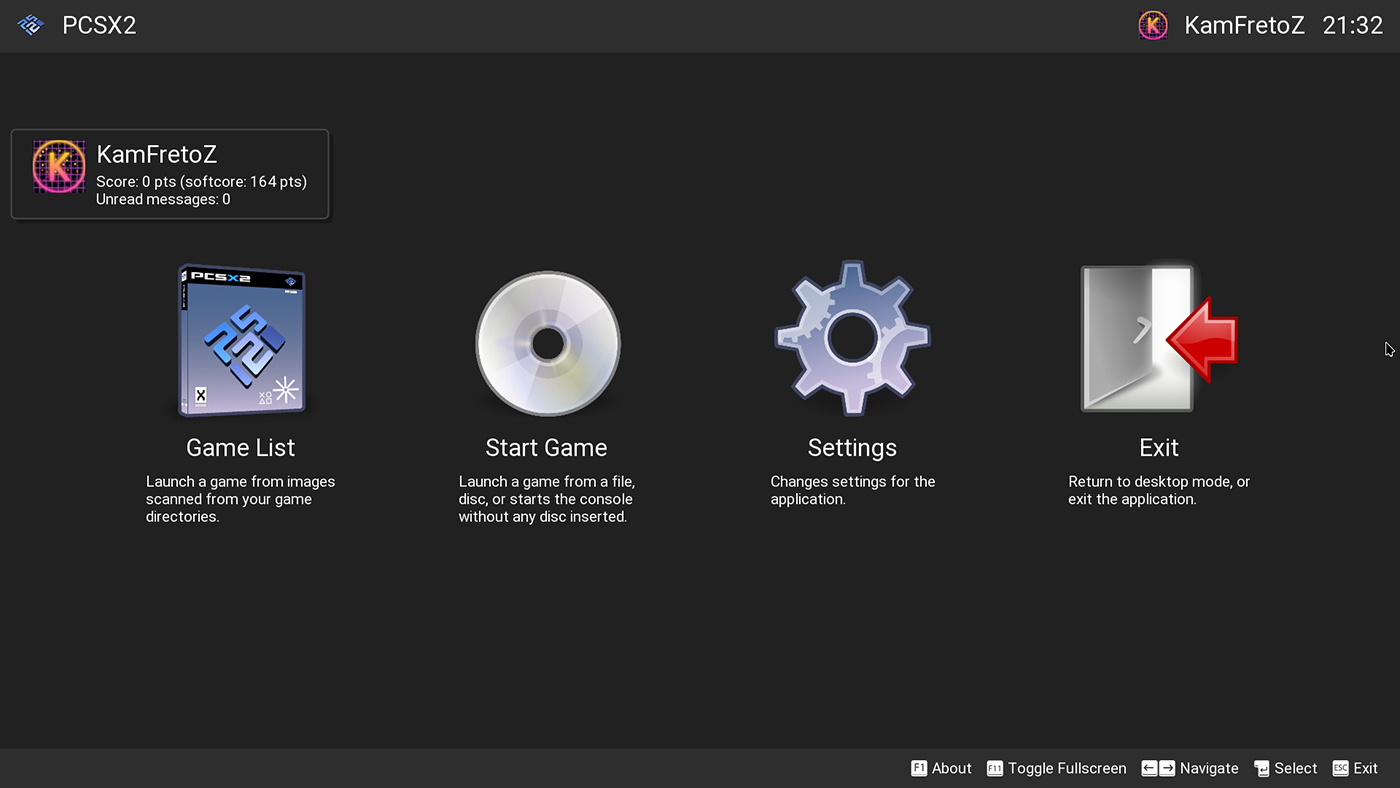Open Settings via the gear icon
Viewport: 1400px width, 788px height.
[852, 339]
